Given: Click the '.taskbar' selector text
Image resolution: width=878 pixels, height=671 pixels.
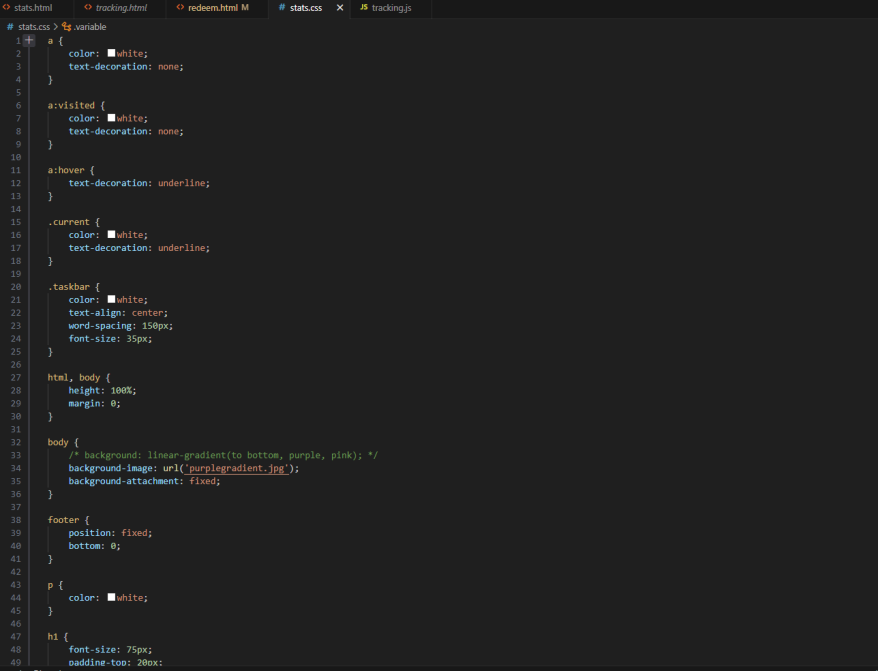Looking at the screenshot, I should click(x=68, y=287).
